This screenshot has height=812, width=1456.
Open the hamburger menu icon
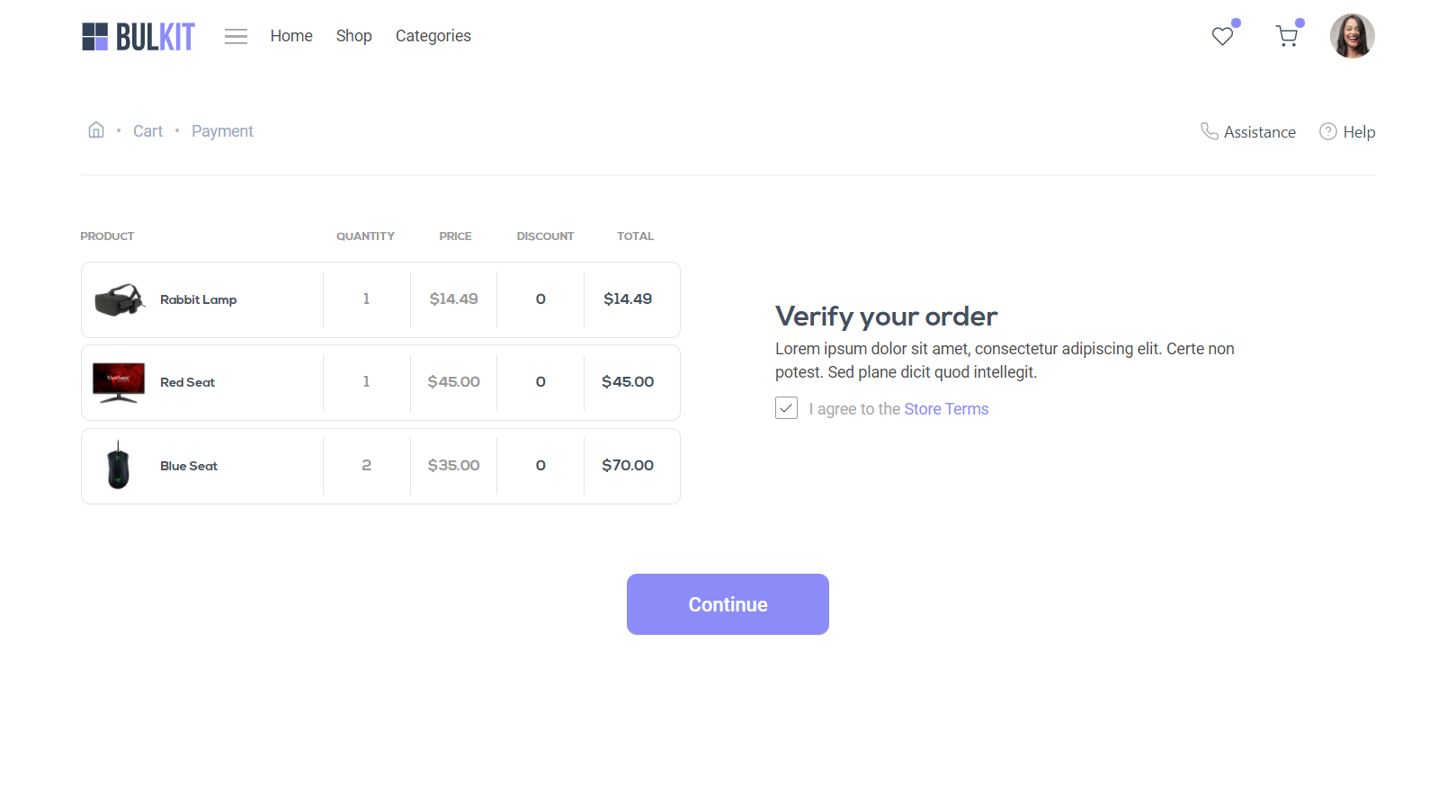[236, 36]
